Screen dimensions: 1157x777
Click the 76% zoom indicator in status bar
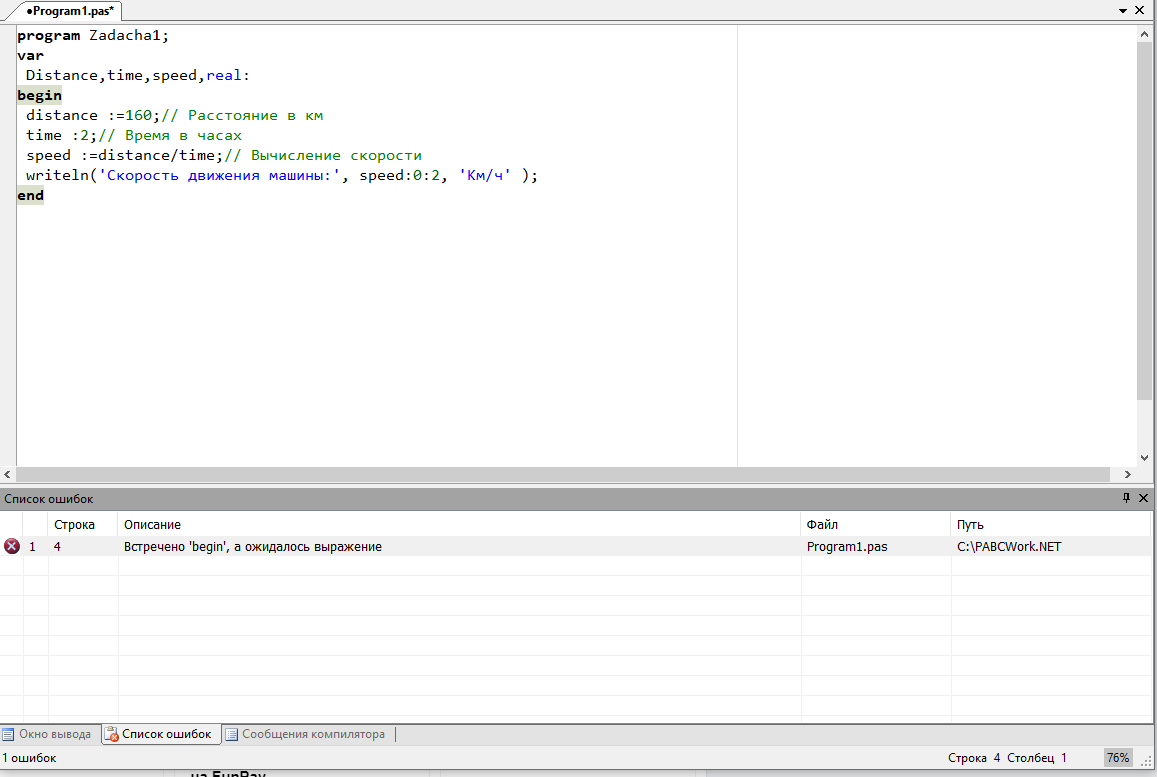tap(1118, 758)
